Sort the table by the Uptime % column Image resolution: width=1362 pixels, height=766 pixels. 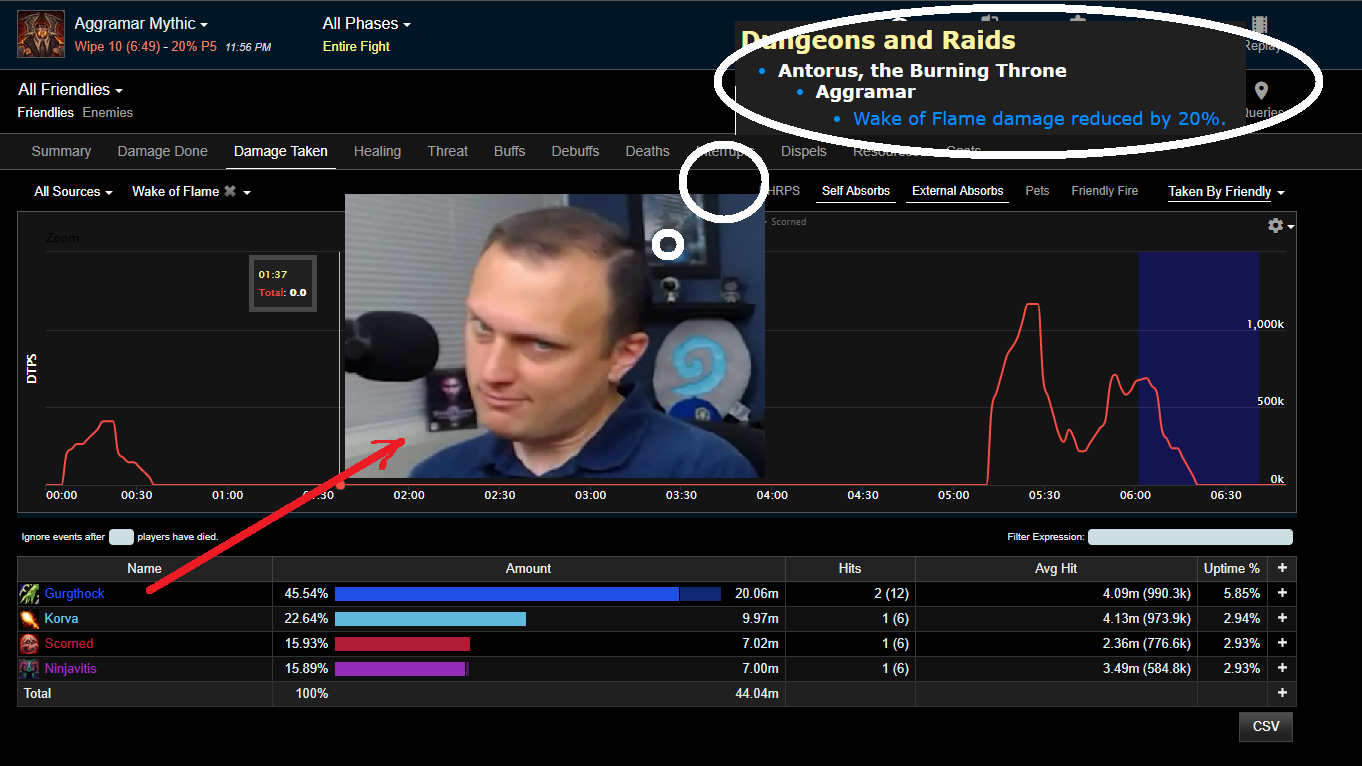[1232, 568]
